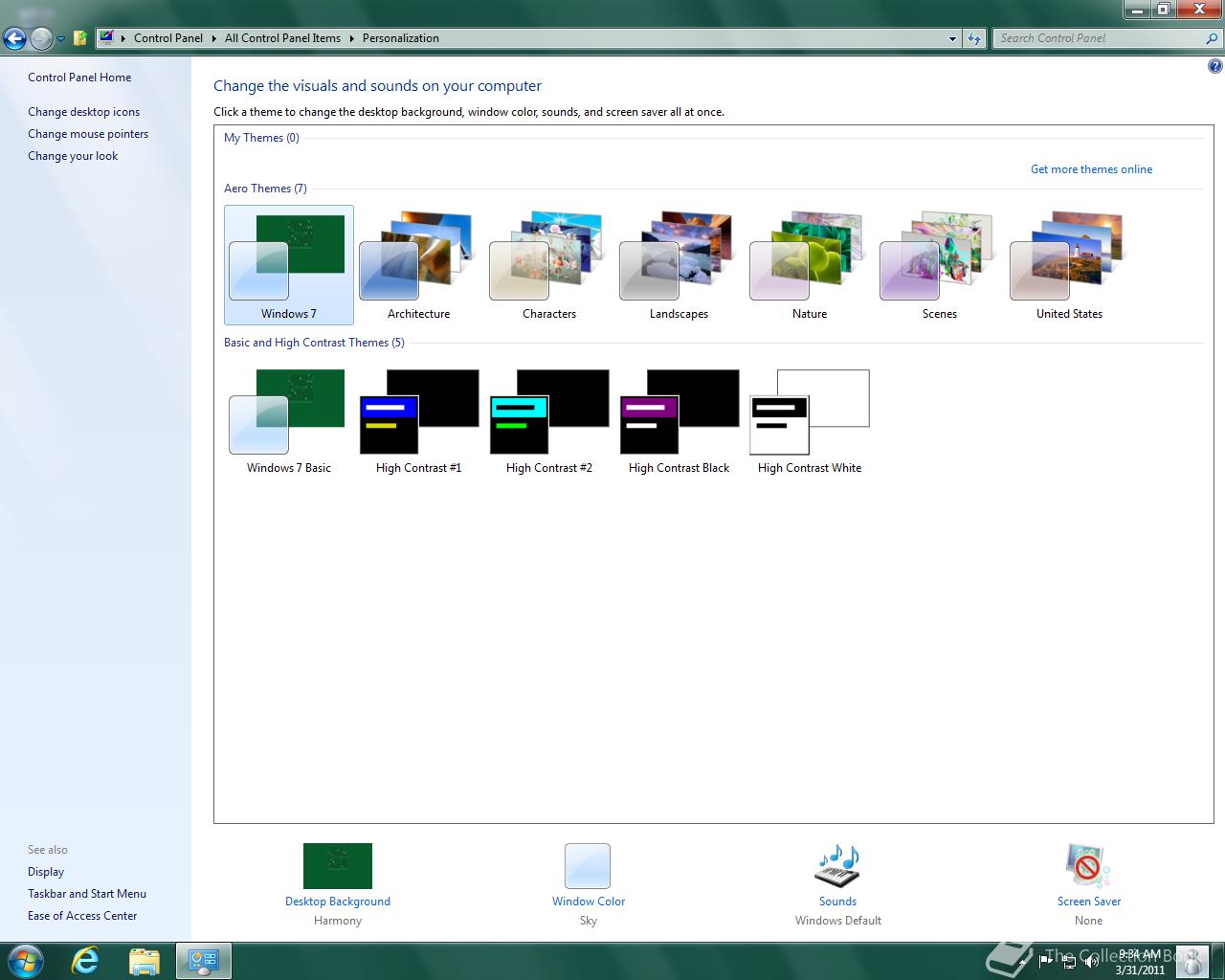Click the Aero Themes (7) group header
This screenshot has height=980, width=1225.
click(265, 189)
